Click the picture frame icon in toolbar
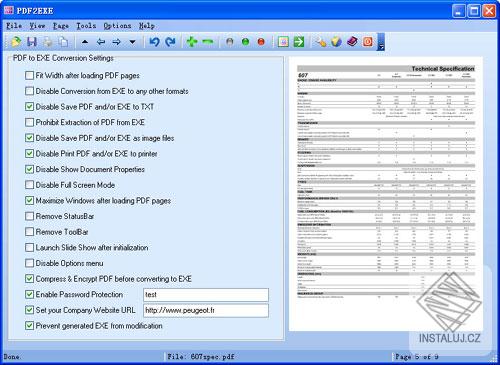Screen dimensions: 500x365 tap(283, 42)
